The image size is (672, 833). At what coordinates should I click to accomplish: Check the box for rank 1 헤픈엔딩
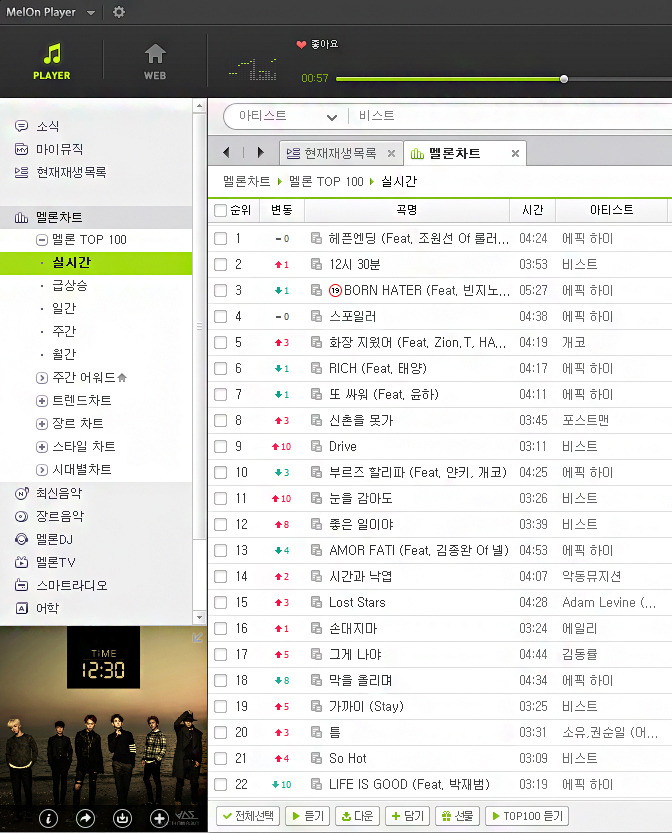(220, 239)
